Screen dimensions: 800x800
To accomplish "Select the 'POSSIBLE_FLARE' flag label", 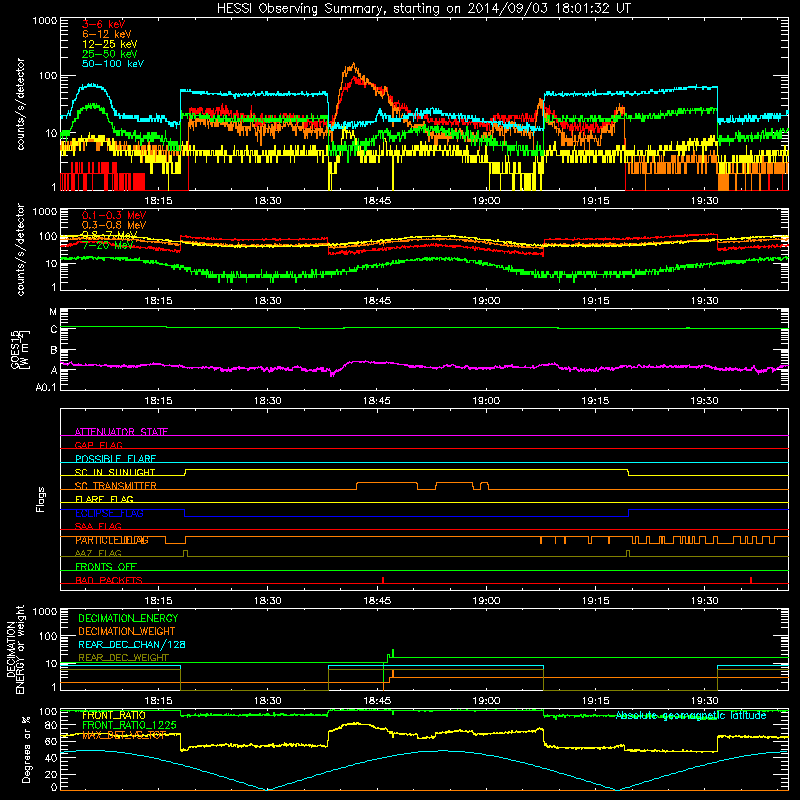I will (115, 459).
